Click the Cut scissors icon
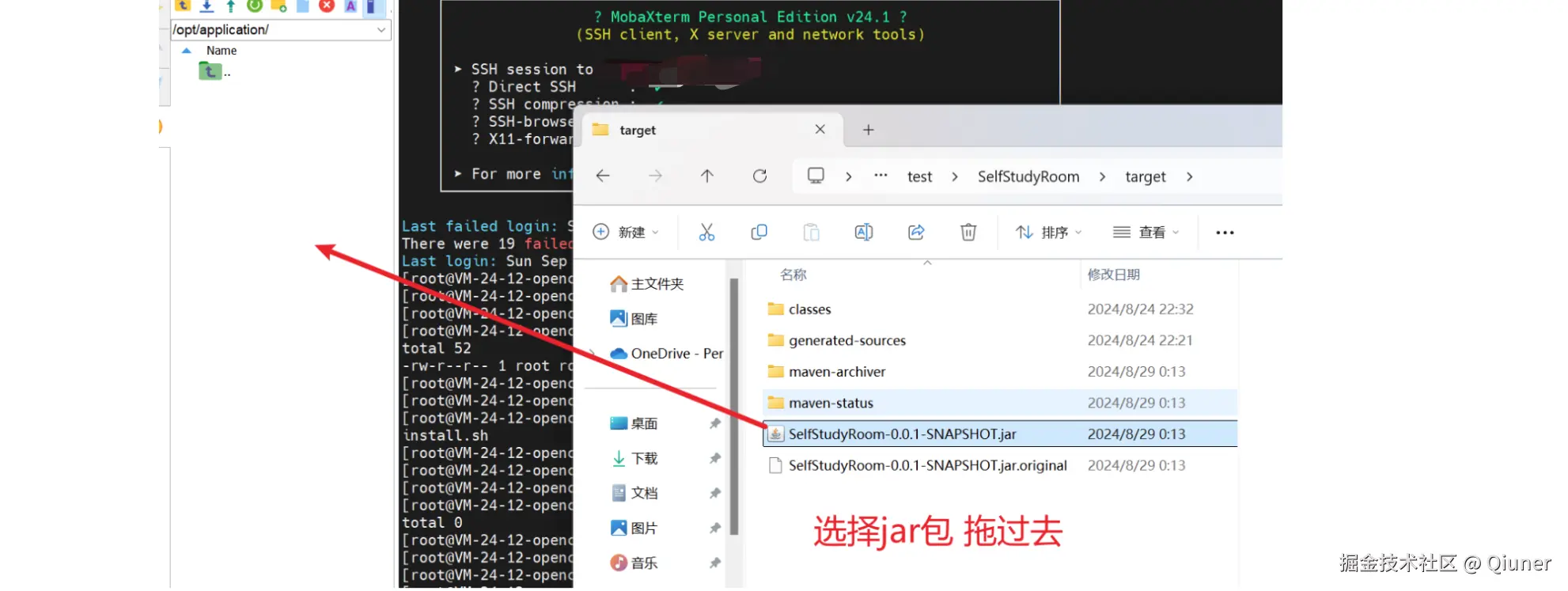 [x=706, y=232]
